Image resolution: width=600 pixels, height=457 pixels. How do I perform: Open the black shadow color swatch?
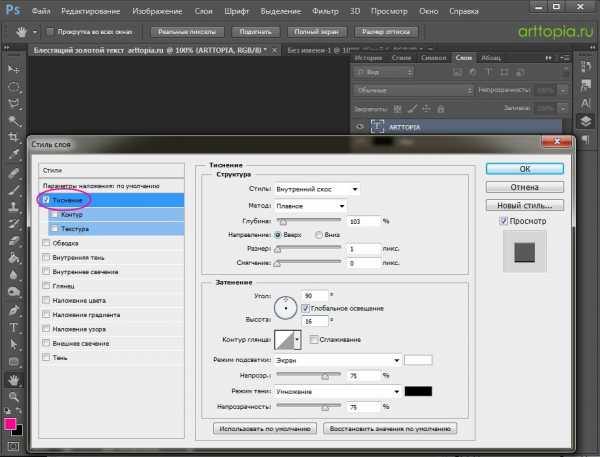tap(418, 391)
